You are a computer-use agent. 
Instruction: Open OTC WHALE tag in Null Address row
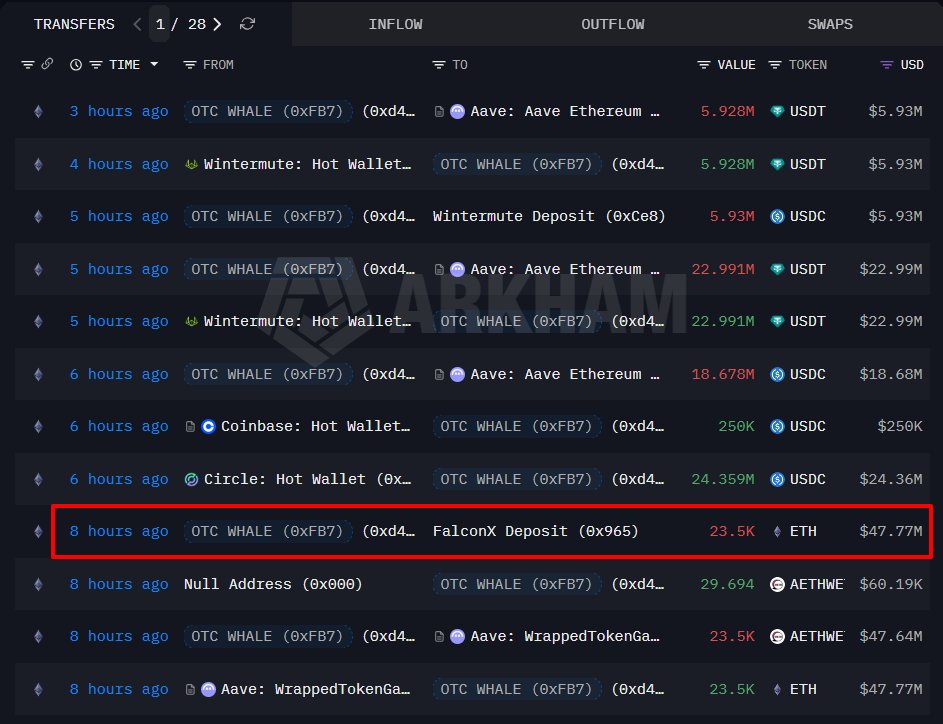click(517, 584)
